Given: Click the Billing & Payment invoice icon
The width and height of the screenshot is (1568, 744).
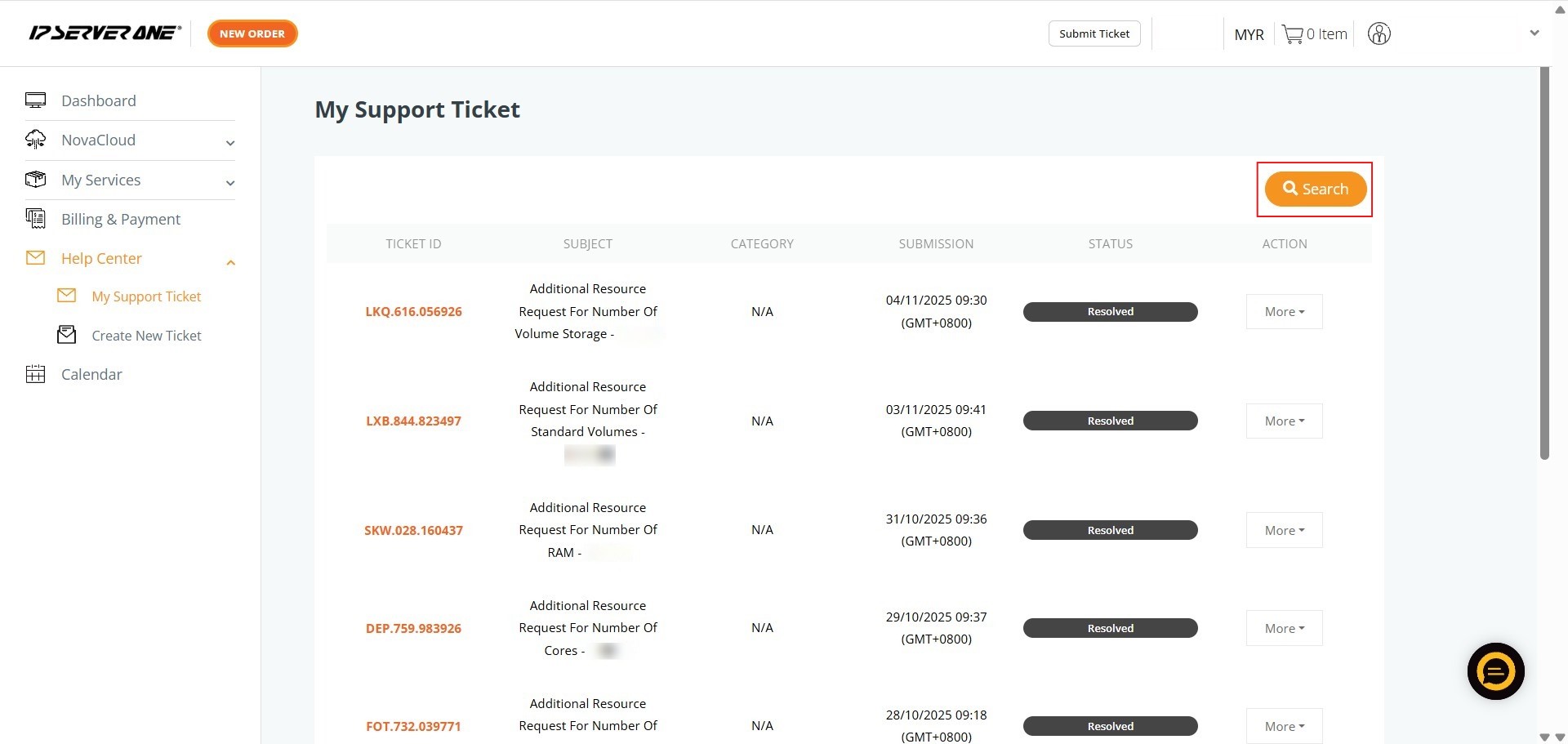Looking at the screenshot, I should [35, 219].
